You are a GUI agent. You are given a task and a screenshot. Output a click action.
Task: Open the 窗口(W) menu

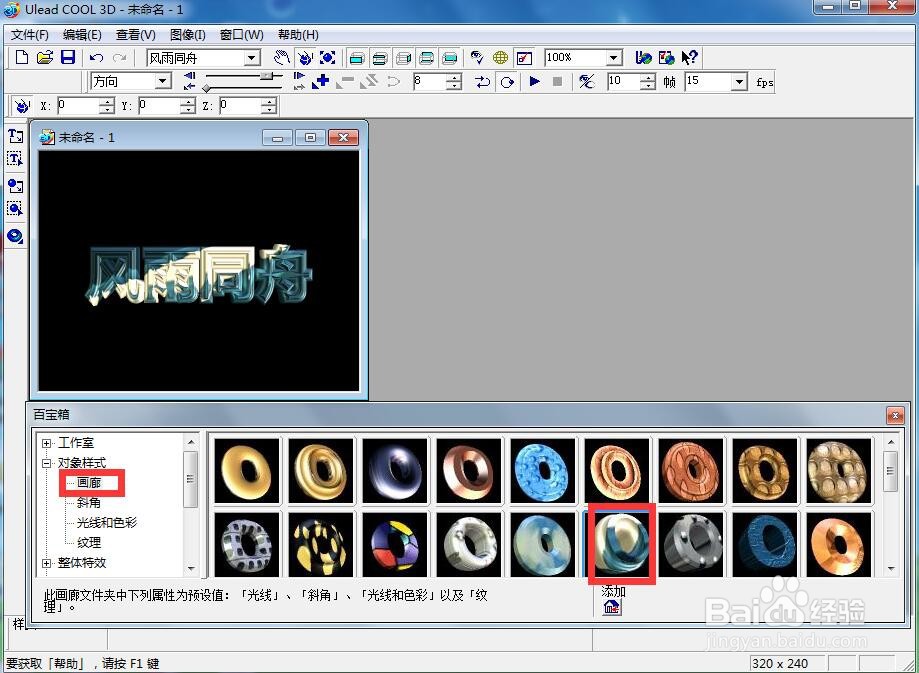pyautogui.click(x=241, y=35)
